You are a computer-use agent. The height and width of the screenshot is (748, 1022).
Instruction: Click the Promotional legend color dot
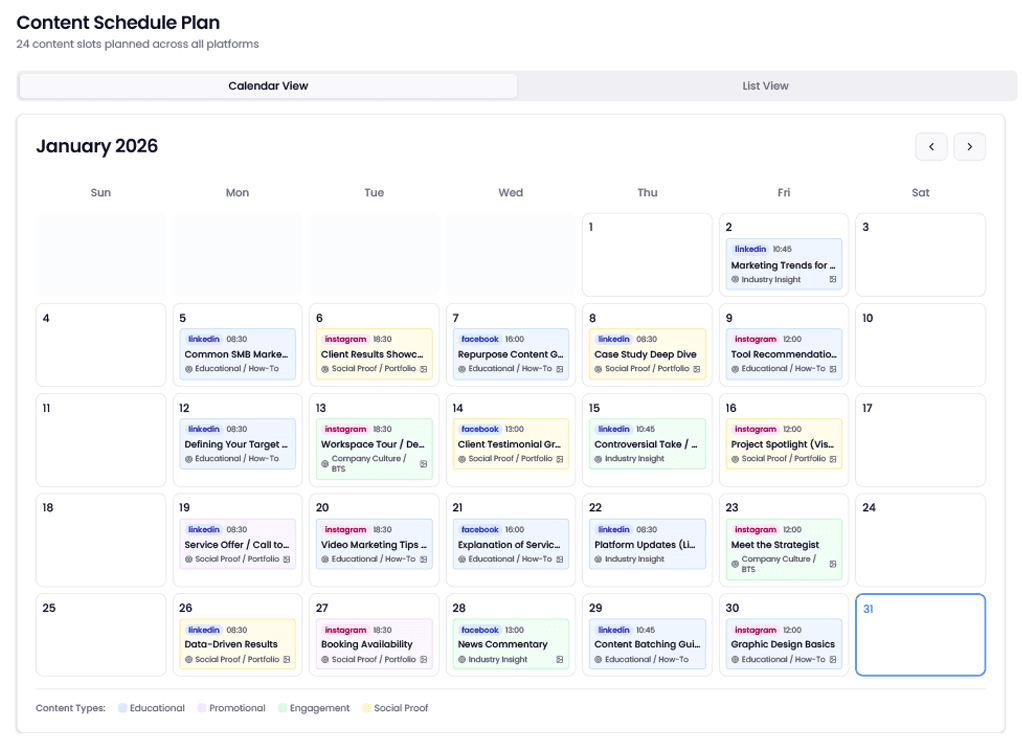(203, 707)
